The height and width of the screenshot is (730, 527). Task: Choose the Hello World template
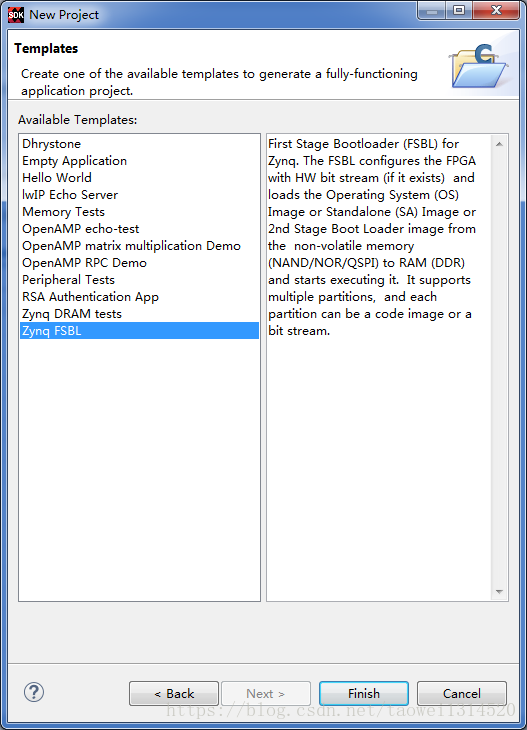[139, 177]
